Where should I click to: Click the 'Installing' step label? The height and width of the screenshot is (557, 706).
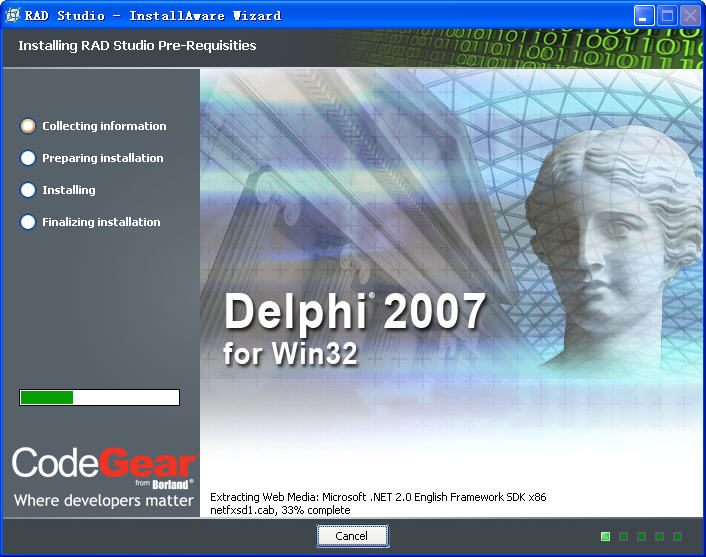[x=69, y=190]
